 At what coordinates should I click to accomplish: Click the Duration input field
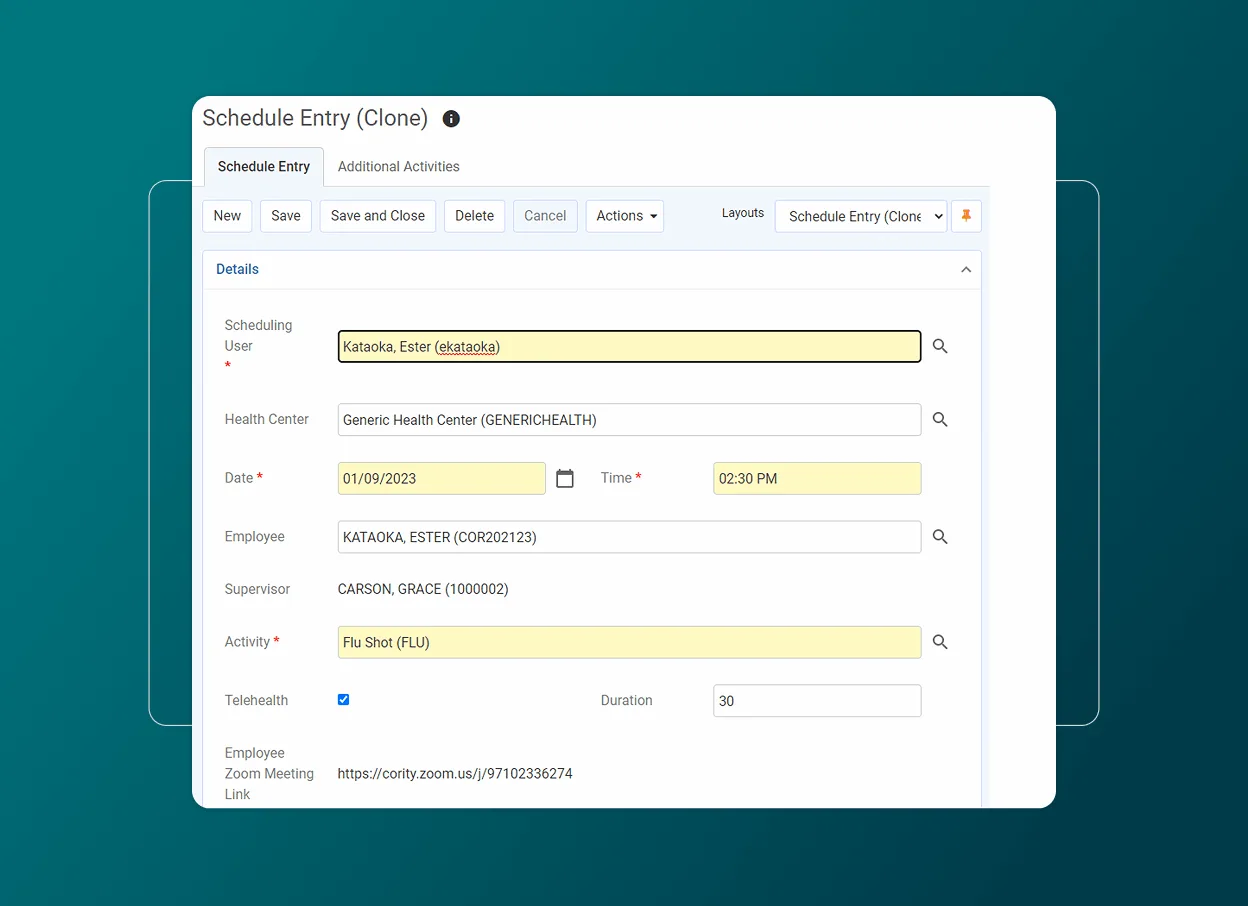816,700
